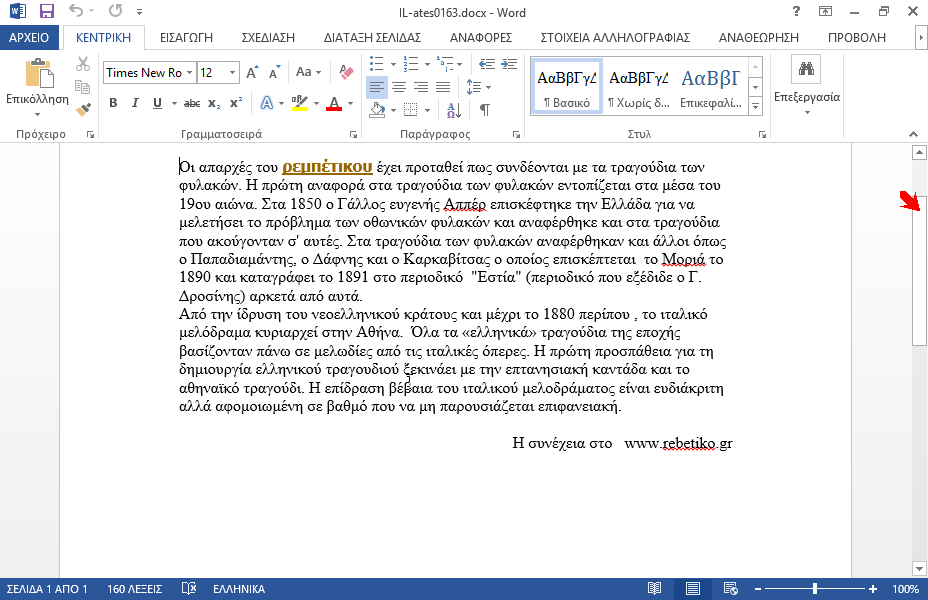Toggle superscript formatting
The image size is (928, 600).
pyautogui.click(x=236, y=103)
